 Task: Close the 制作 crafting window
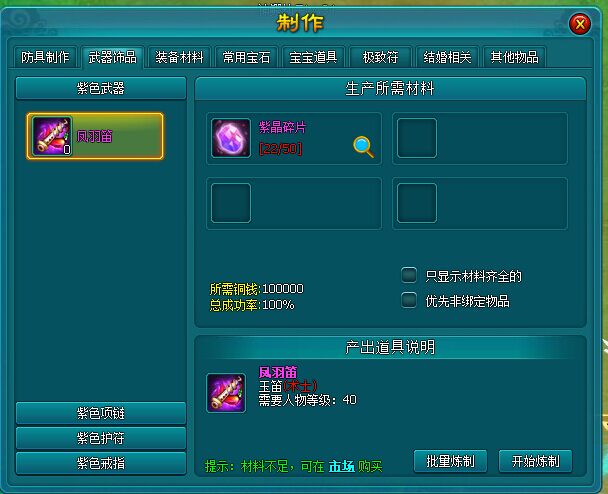580,24
